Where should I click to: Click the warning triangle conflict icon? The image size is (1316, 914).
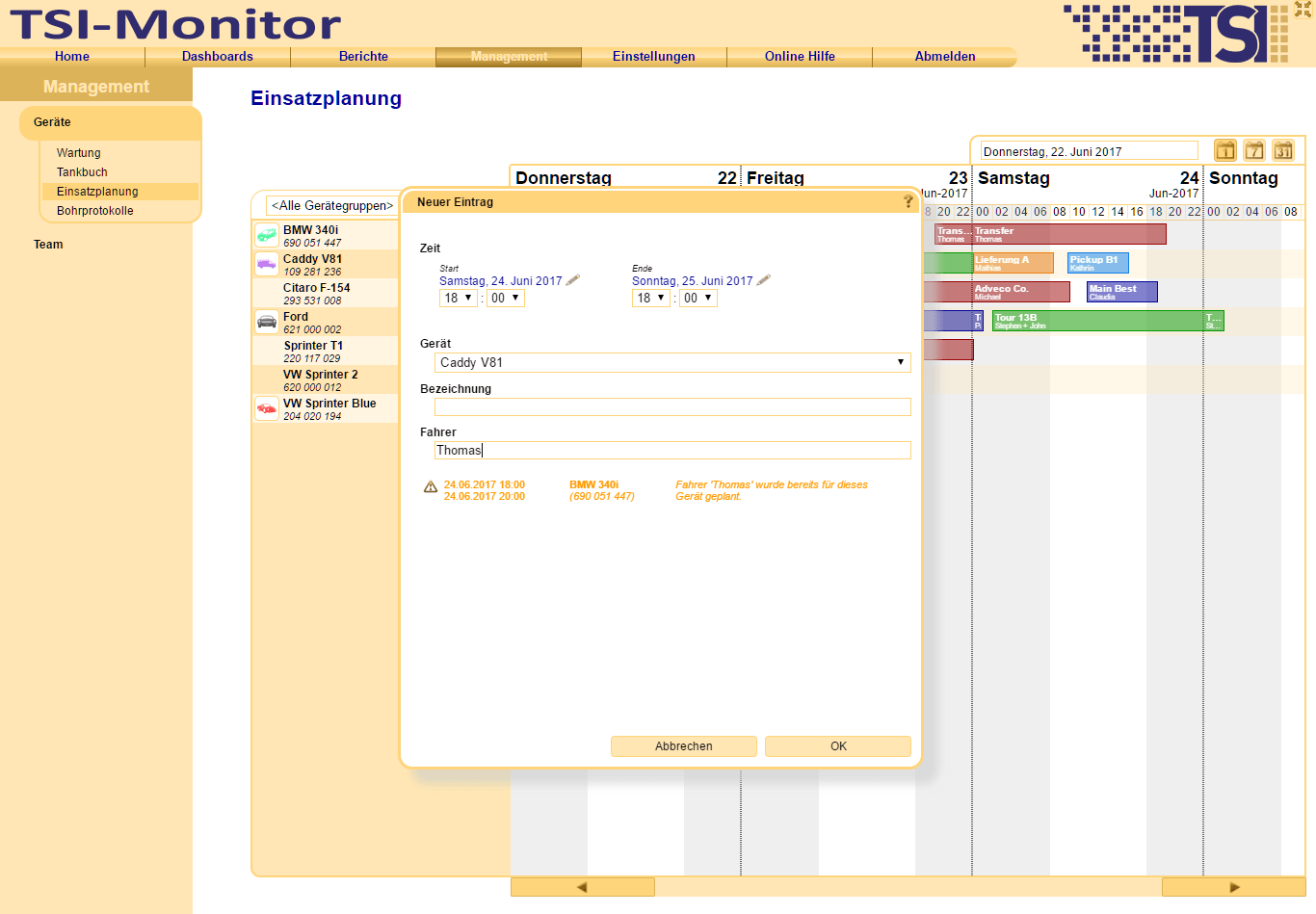(x=431, y=487)
